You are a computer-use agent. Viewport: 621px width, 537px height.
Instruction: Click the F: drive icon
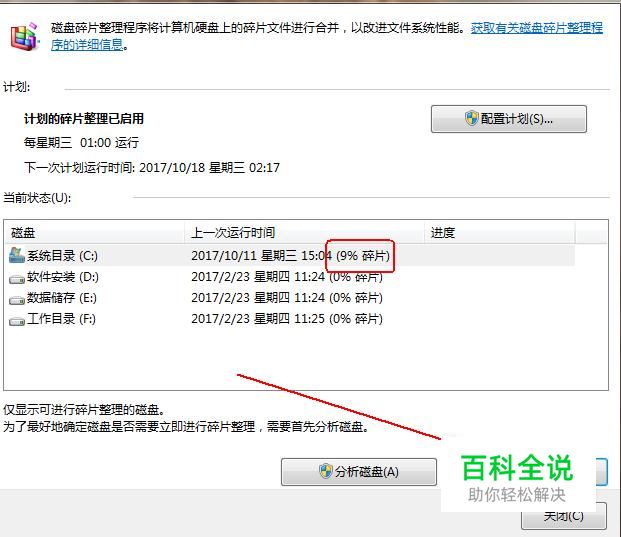pos(17,321)
